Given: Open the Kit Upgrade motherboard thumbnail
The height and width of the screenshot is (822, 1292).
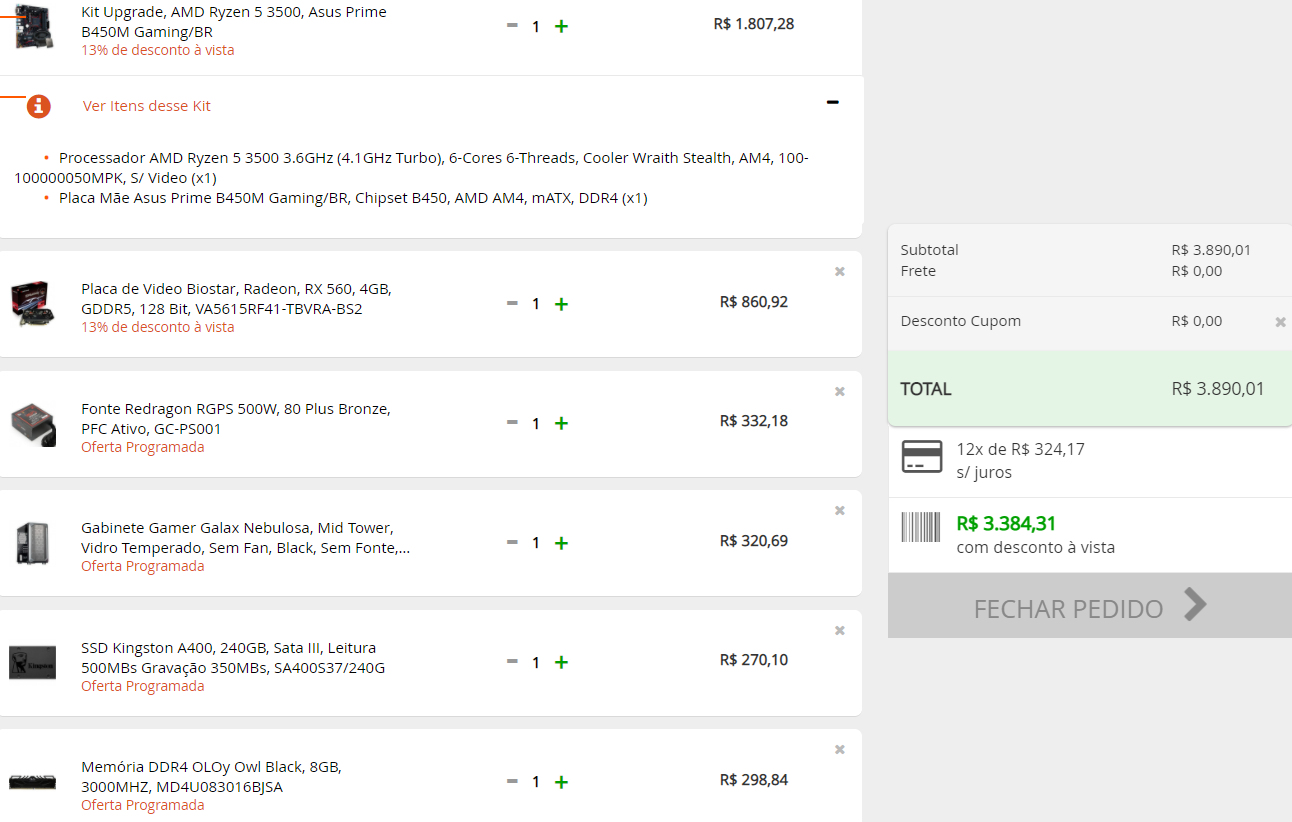Looking at the screenshot, I should pyautogui.click(x=32, y=26).
